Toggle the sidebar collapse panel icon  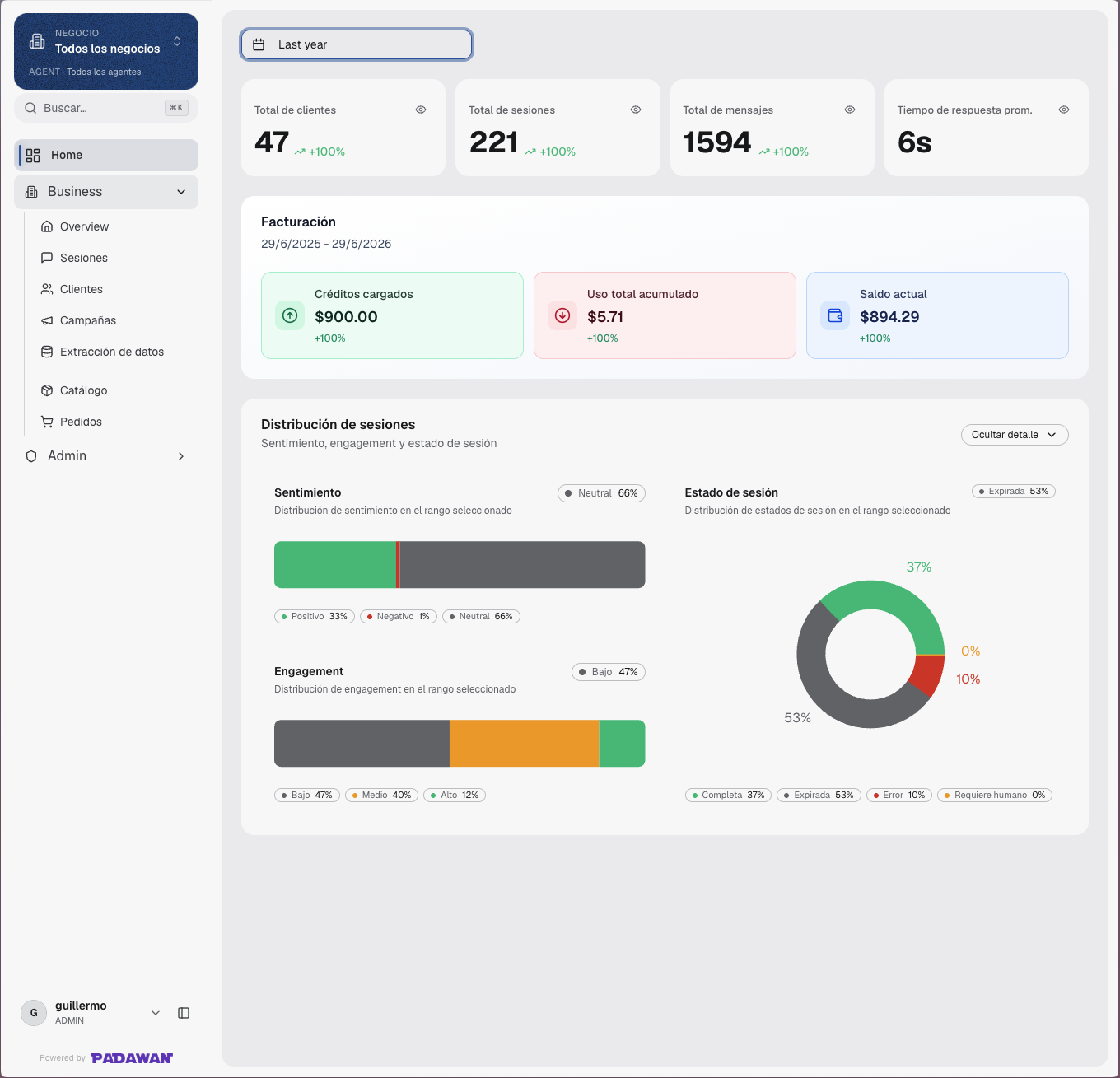pyautogui.click(x=184, y=1013)
